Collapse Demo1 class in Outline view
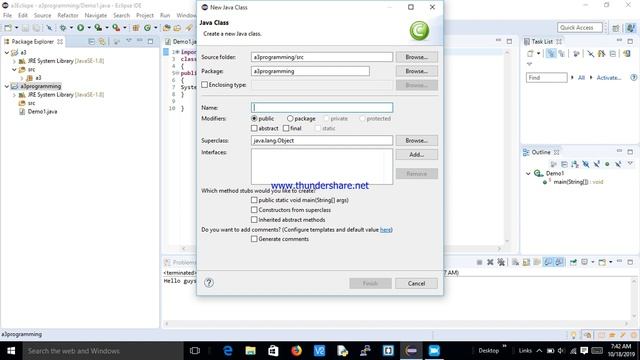Image resolution: width=640 pixels, height=360 pixels. tap(528, 173)
